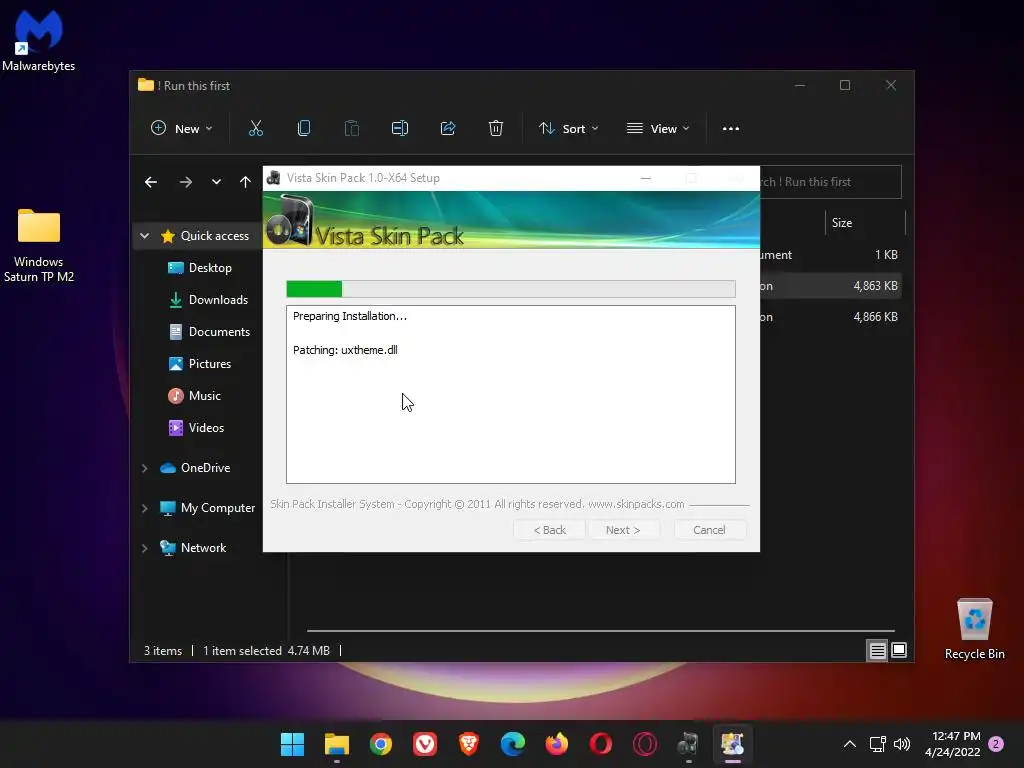This screenshot has height=768, width=1024.
Task: Expand the OneDrive tree node
Action: click(x=145, y=468)
